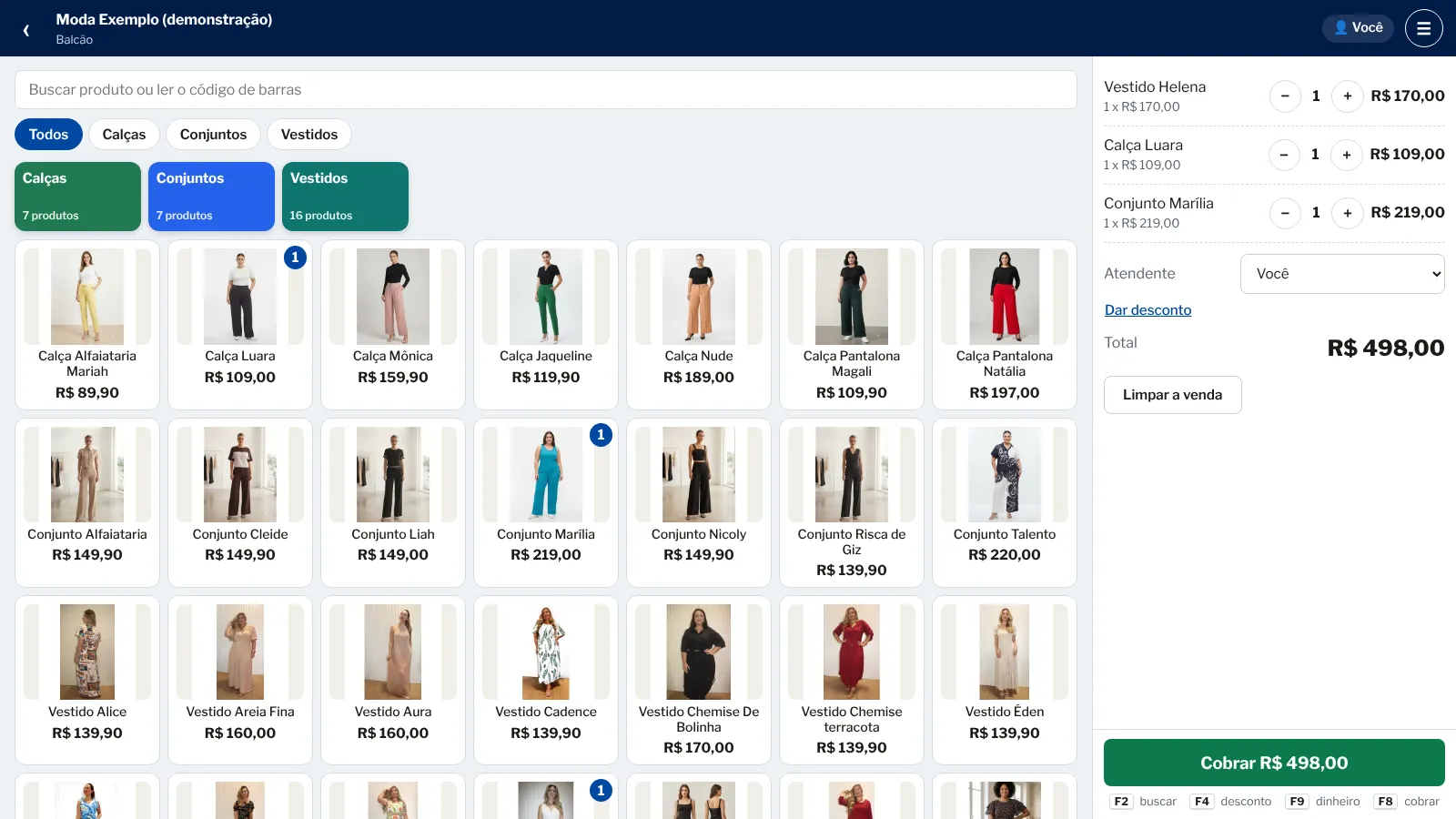The image size is (1456, 819).
Task: Add Calça Nude product card
Action: (699, 325)
